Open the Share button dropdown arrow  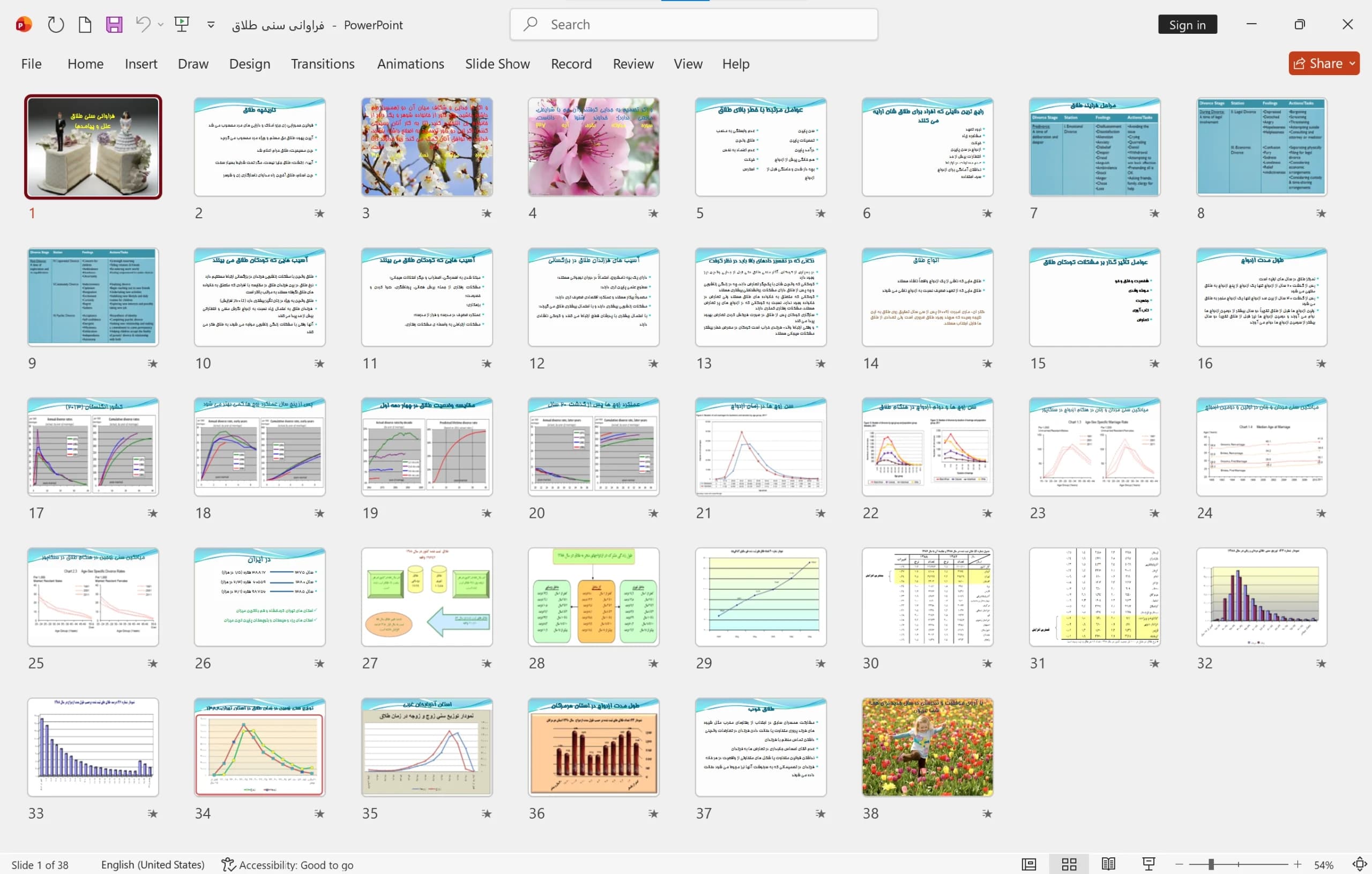pyautogui.click(x=1352, y=63)
